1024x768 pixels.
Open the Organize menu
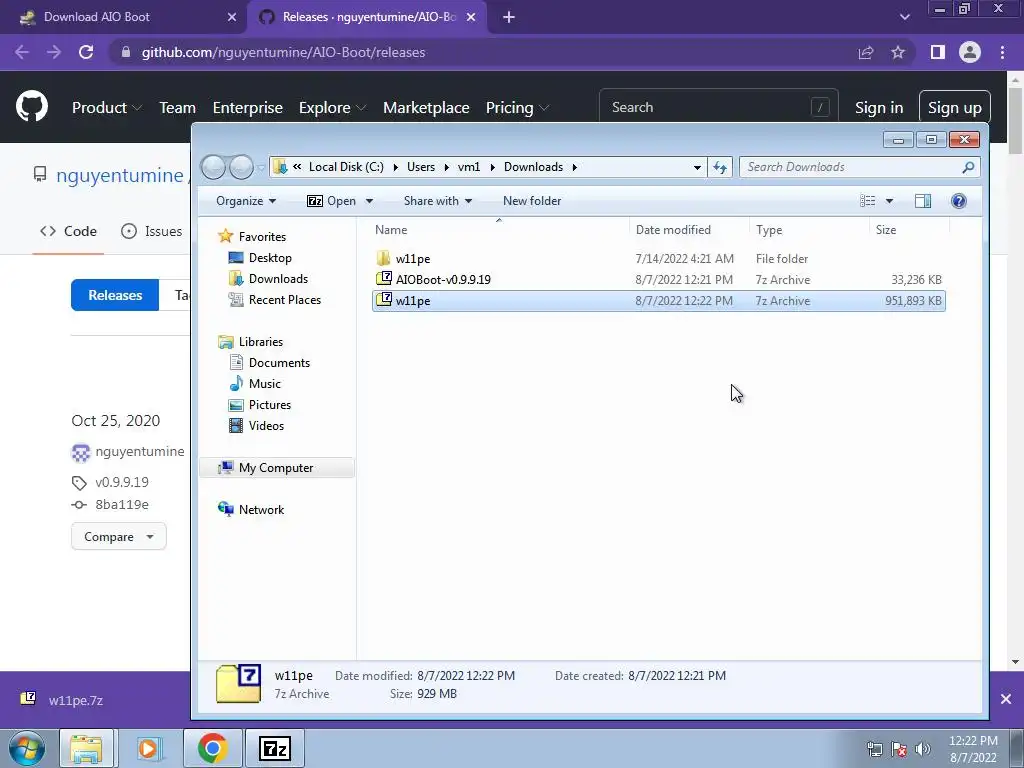246,200
